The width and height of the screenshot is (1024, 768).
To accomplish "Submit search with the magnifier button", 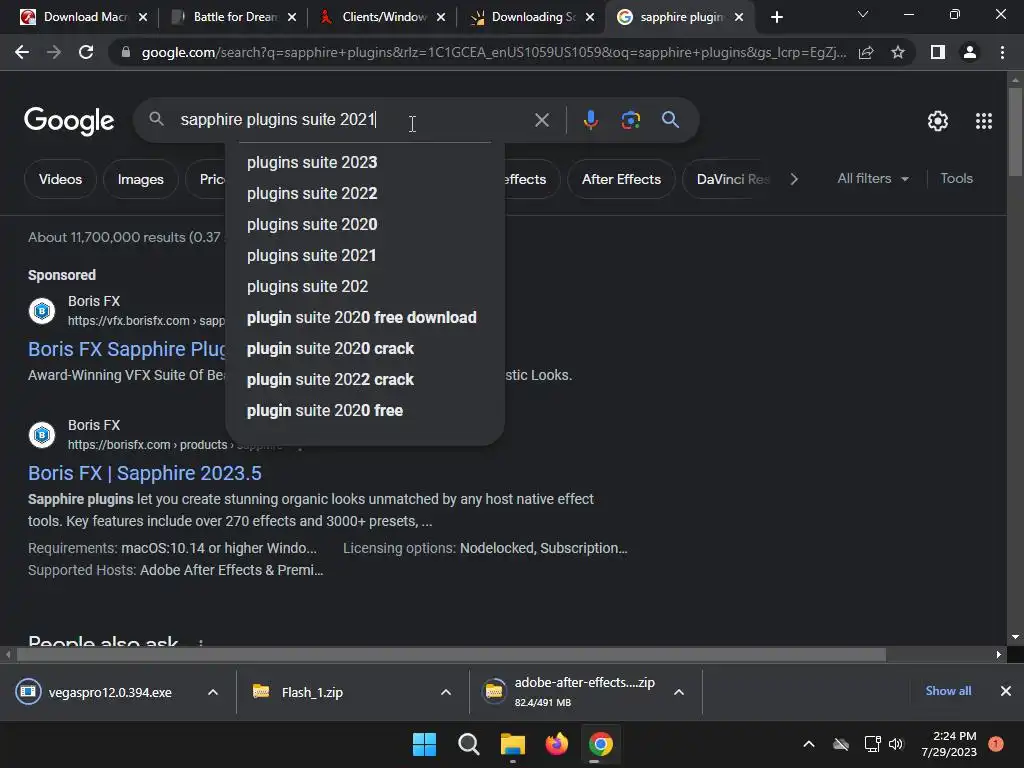I will (x=670, y=120).
